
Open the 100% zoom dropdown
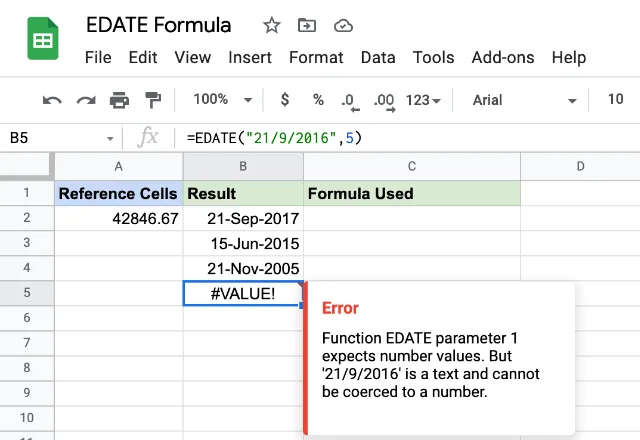point(222,99)
